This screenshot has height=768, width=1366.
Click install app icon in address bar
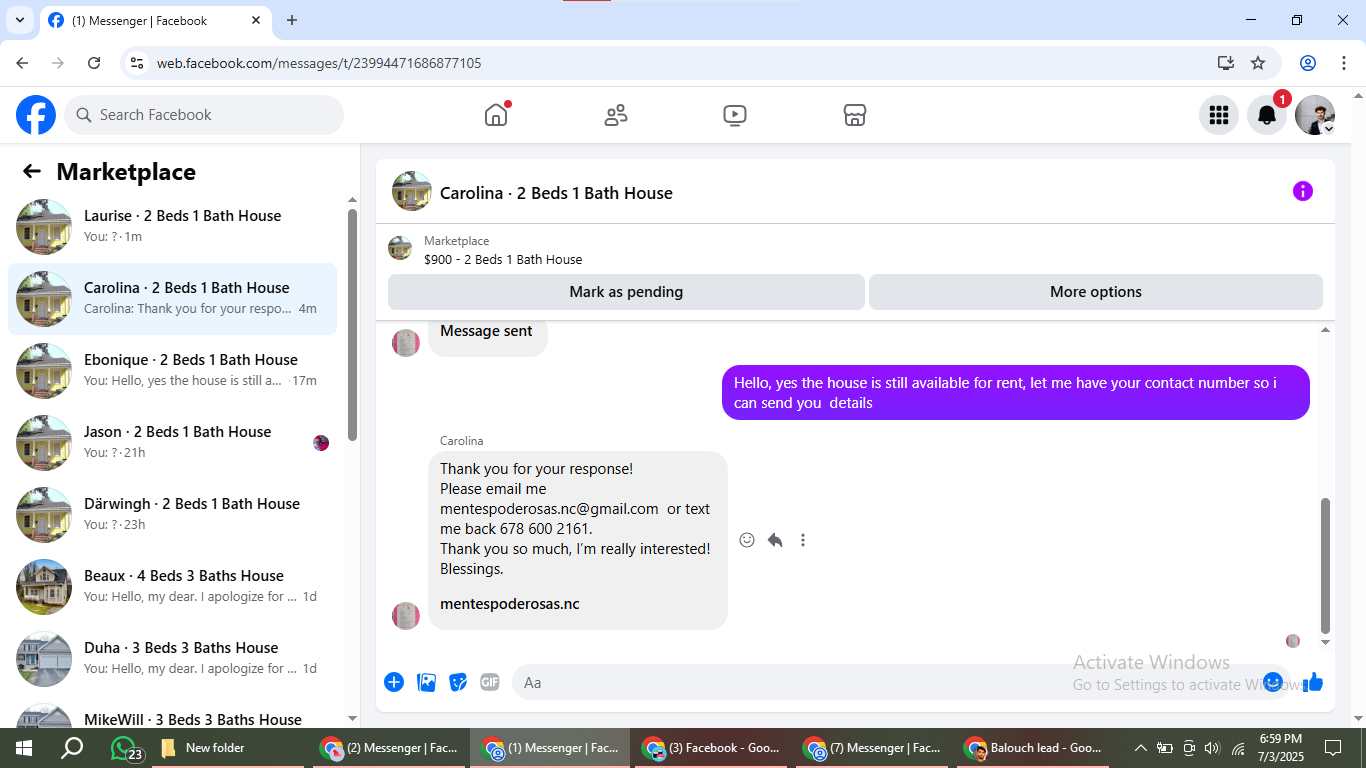(x=1226, y=63)
